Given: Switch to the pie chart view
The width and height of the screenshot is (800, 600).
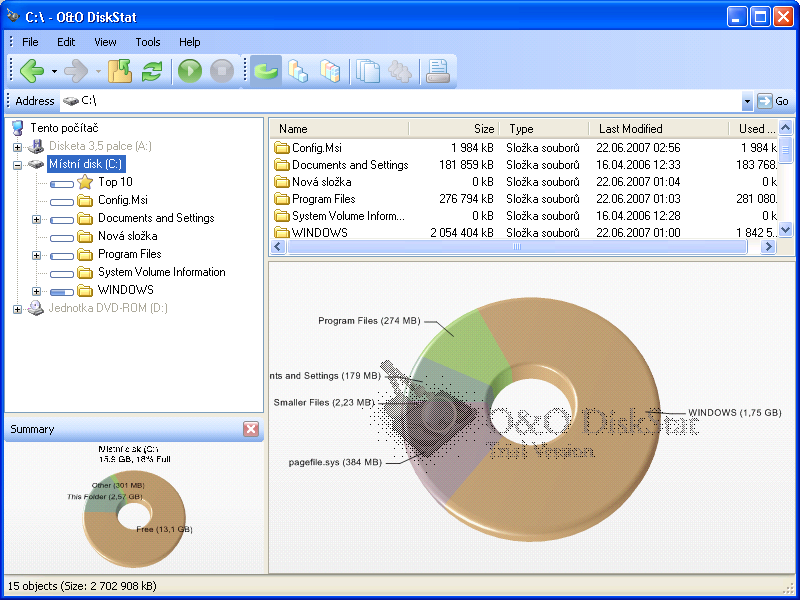Looking at the screenshot, I should point(265,71).
